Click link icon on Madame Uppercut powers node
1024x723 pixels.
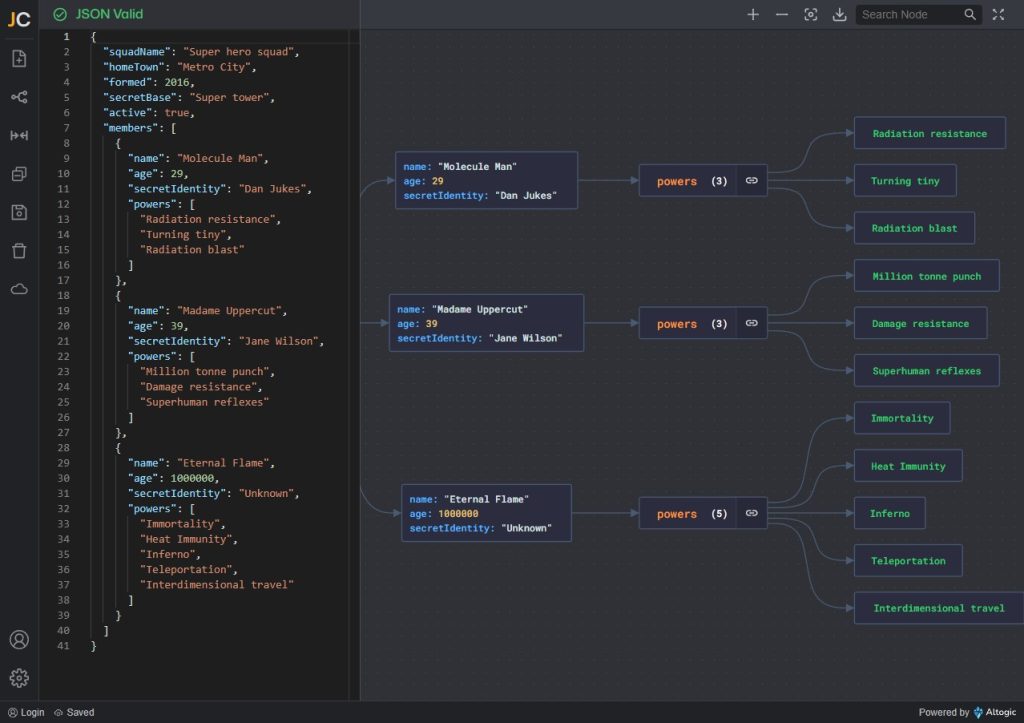(x=752, y=323)
